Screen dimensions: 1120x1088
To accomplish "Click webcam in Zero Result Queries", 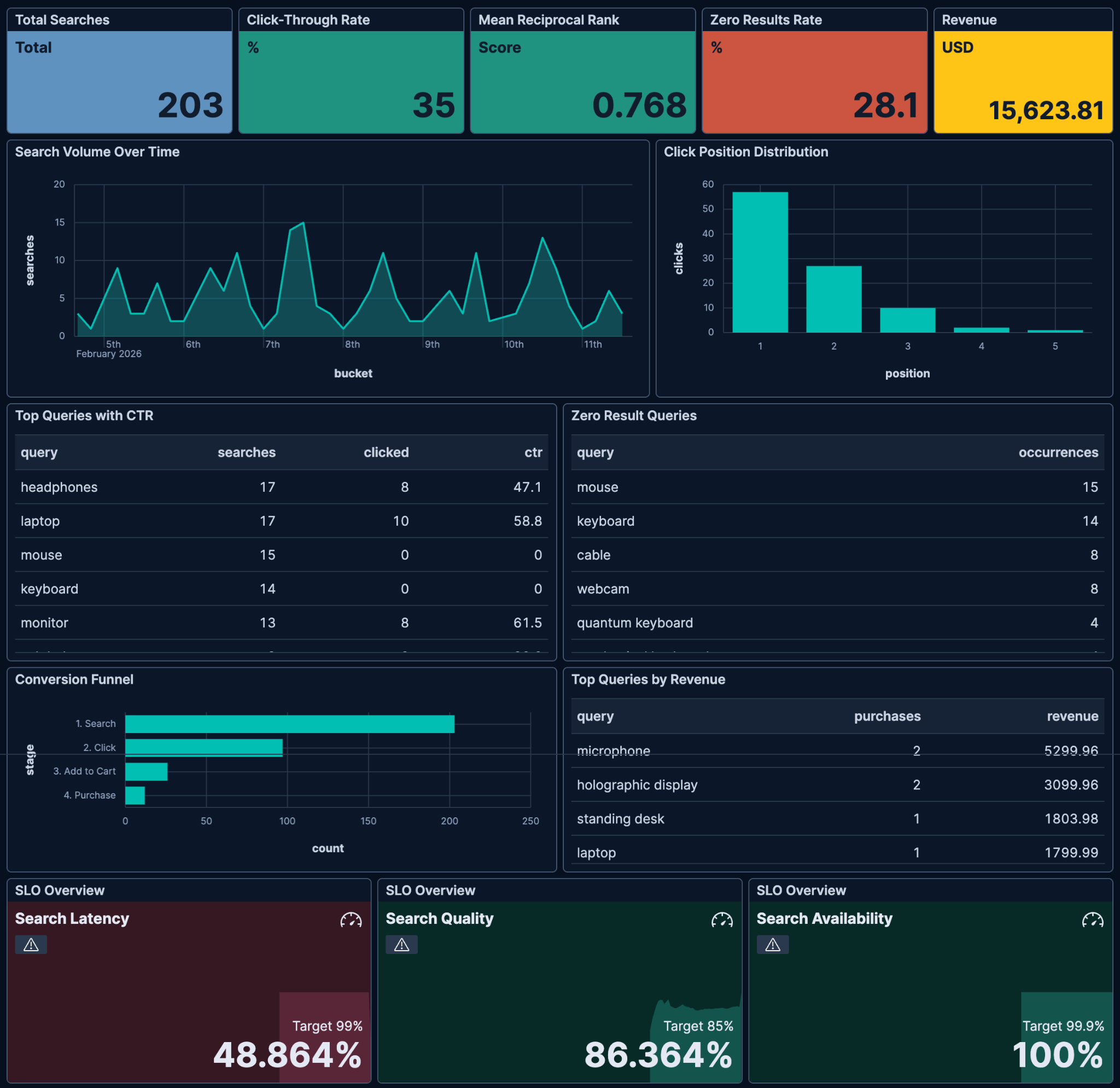I will pyautogui.click(x=603, y=589).
